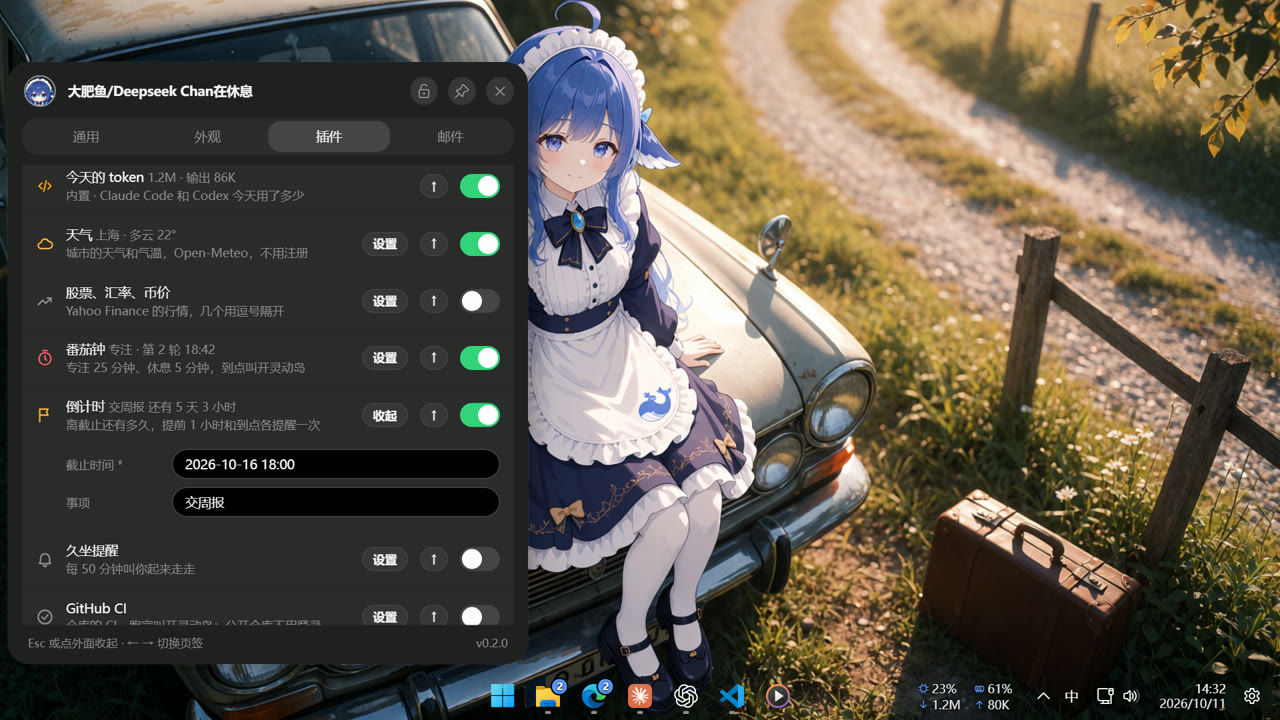Disable the 倒计时 plugin switch

(480, 415)
